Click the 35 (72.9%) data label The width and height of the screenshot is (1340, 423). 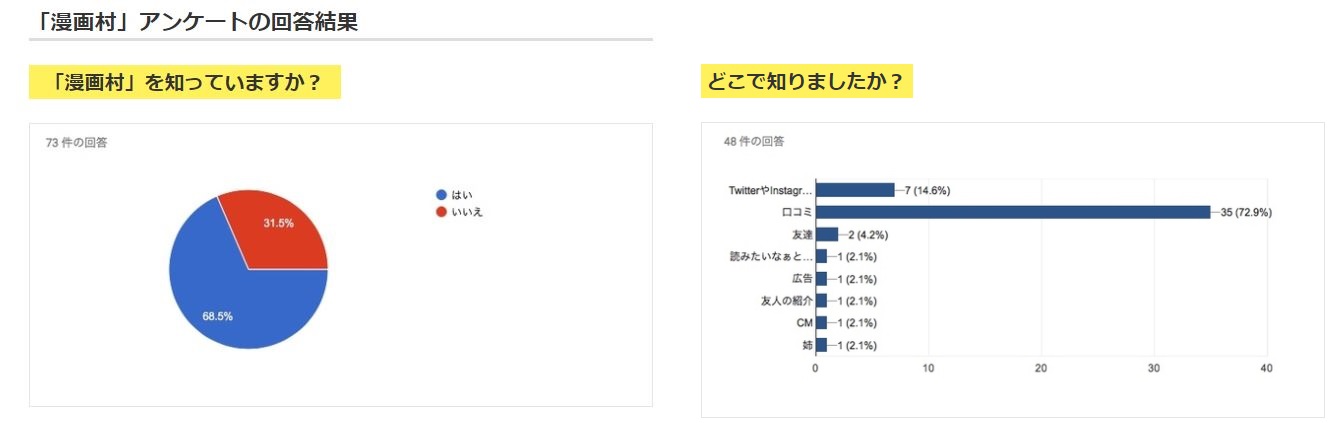pyautogui.click(x=1243, y=212)
